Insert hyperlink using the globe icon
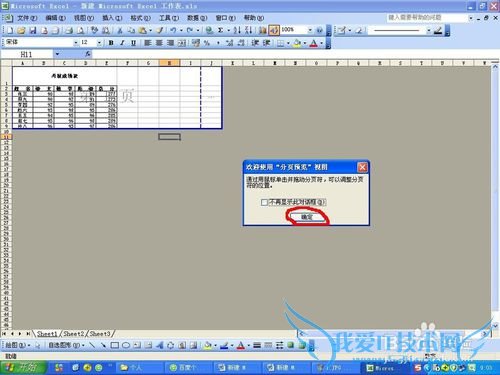This screenshot has width=500, height=375. click(209, 31)
